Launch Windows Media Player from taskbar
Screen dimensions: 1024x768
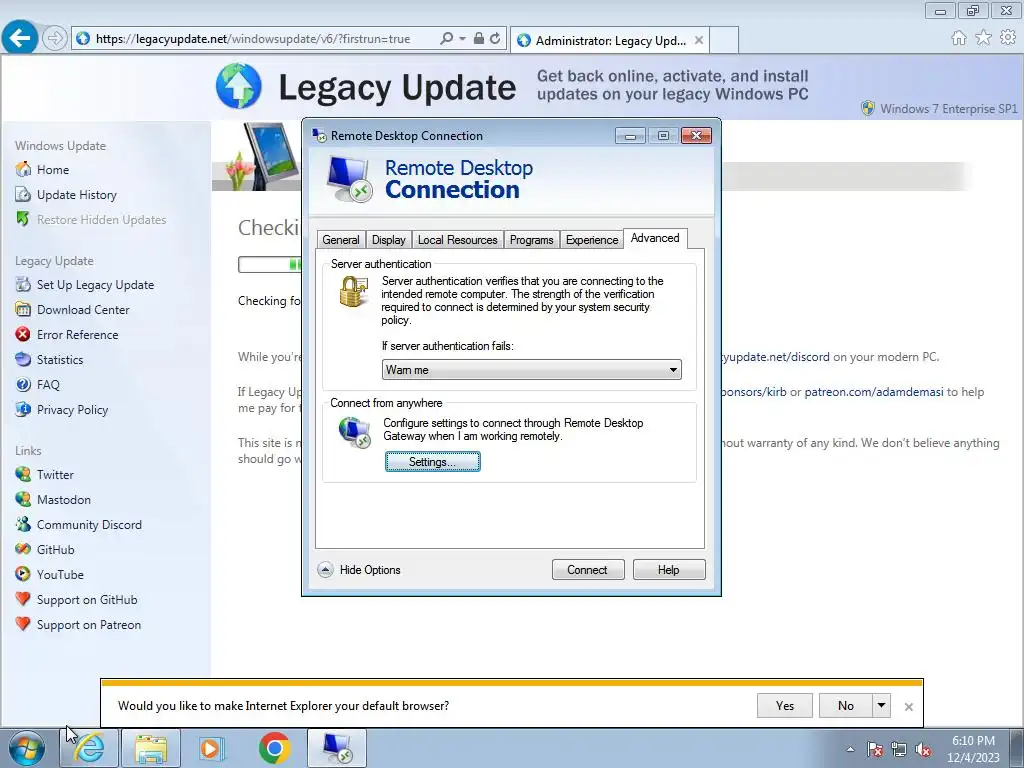pyautogui.click(x=211, y=748)
